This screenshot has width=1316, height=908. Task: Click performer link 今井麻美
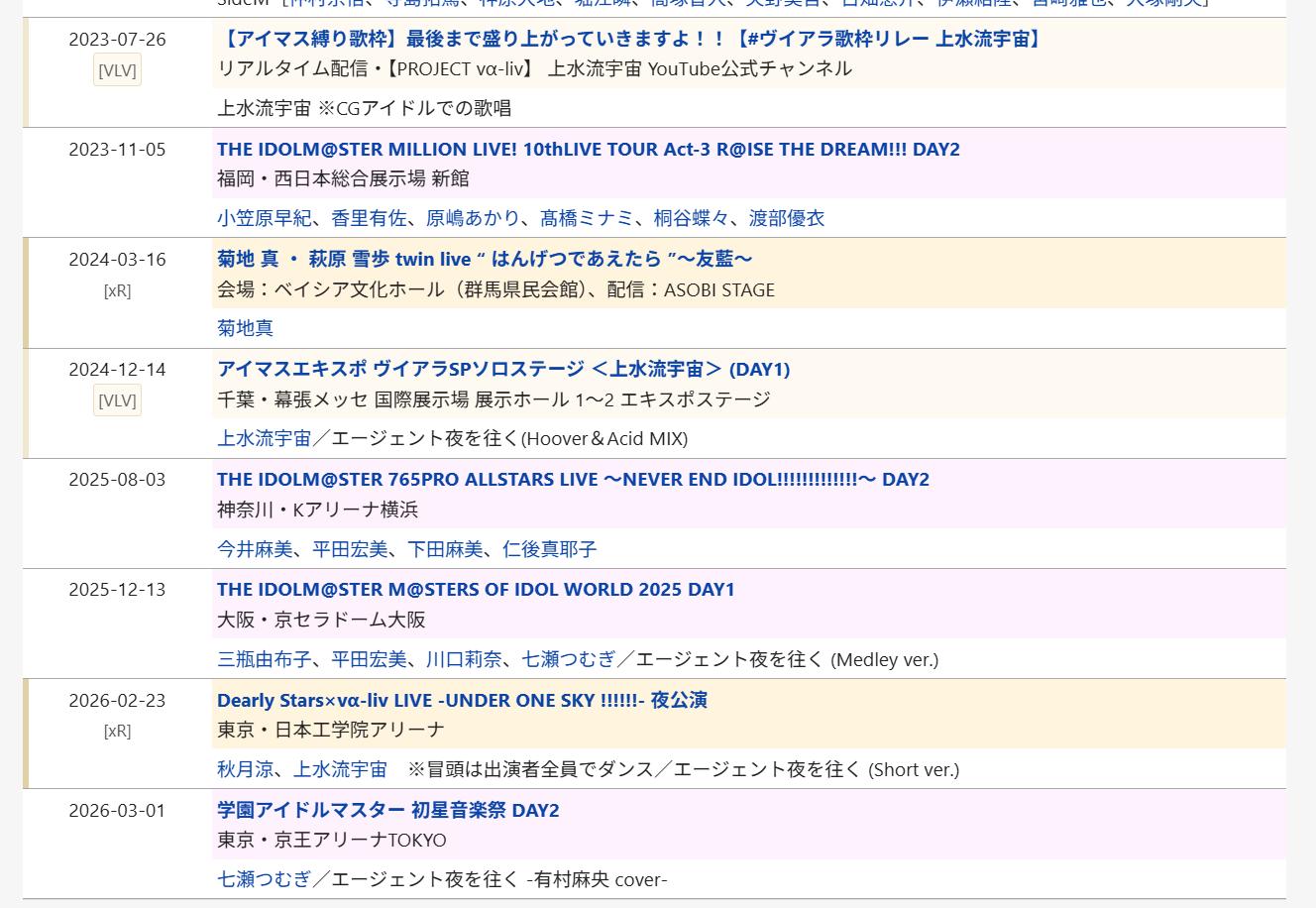256,549
